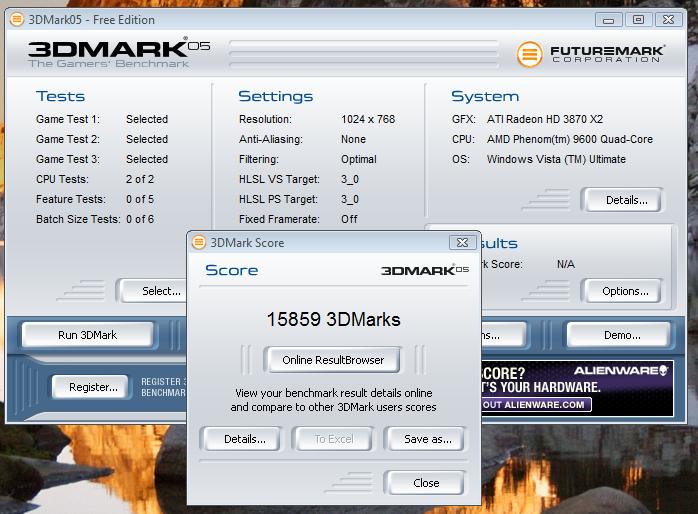Click the View your benchmark result details text
Viewport: 698px width, 514px height.
[x=333, y=400]
